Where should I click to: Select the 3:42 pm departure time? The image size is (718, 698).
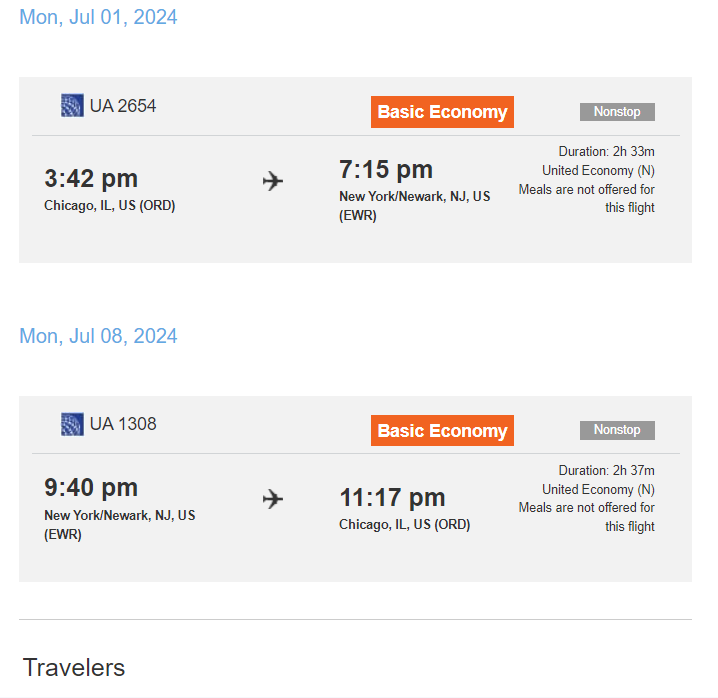[x=91, y=179]
